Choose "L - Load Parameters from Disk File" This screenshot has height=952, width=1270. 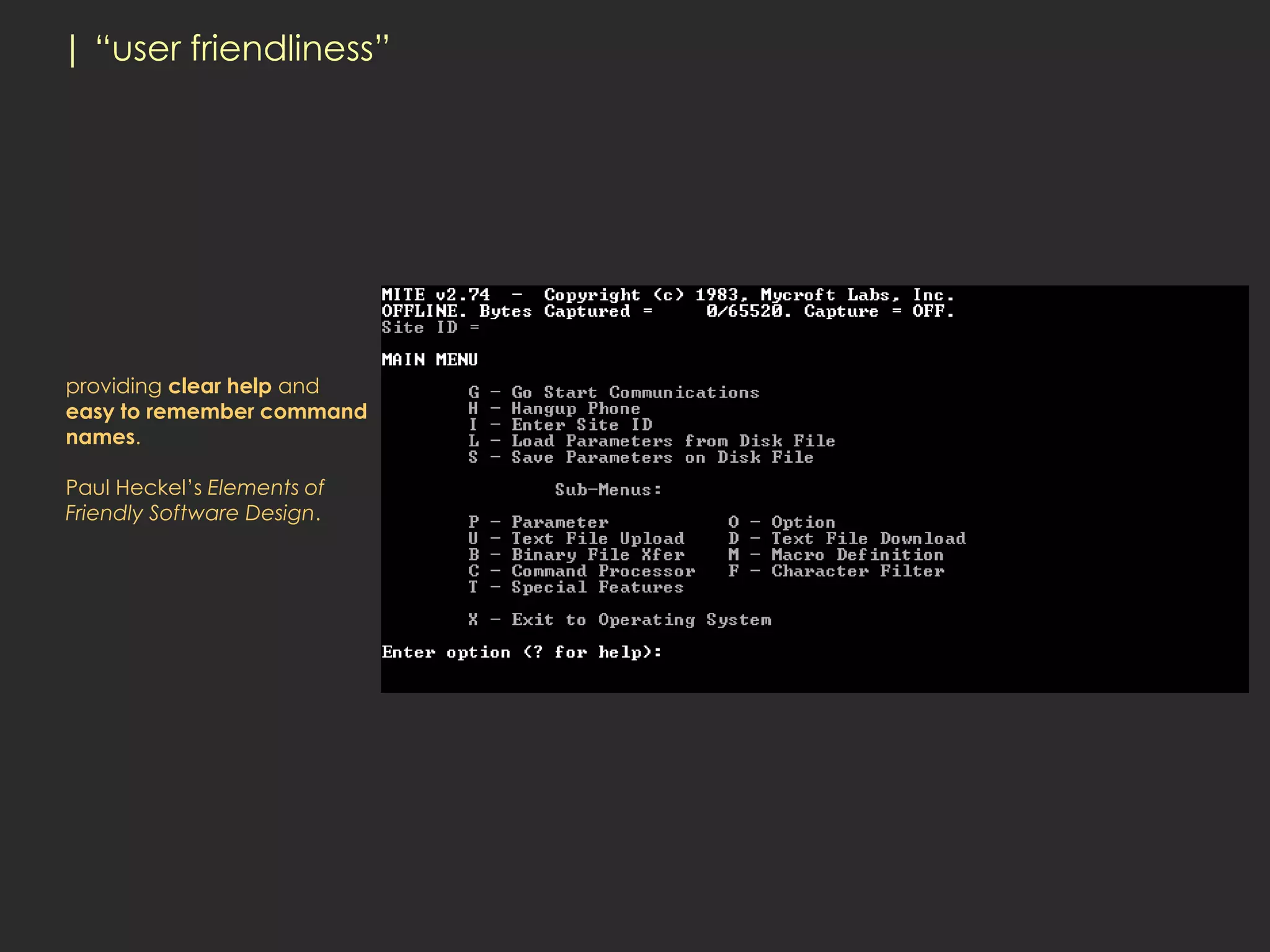(x=652, y=441)
